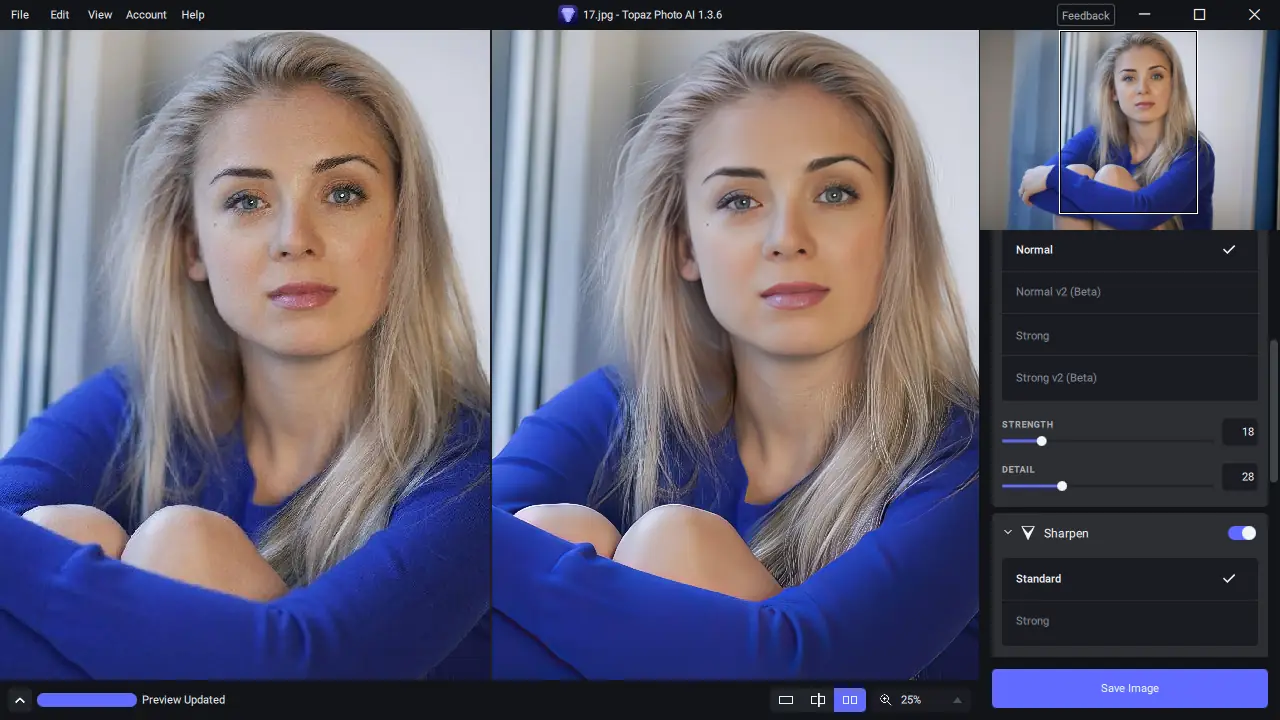Click the Sharpen triangle icon
1280x720 pixels.
(x=1028, y=533)
